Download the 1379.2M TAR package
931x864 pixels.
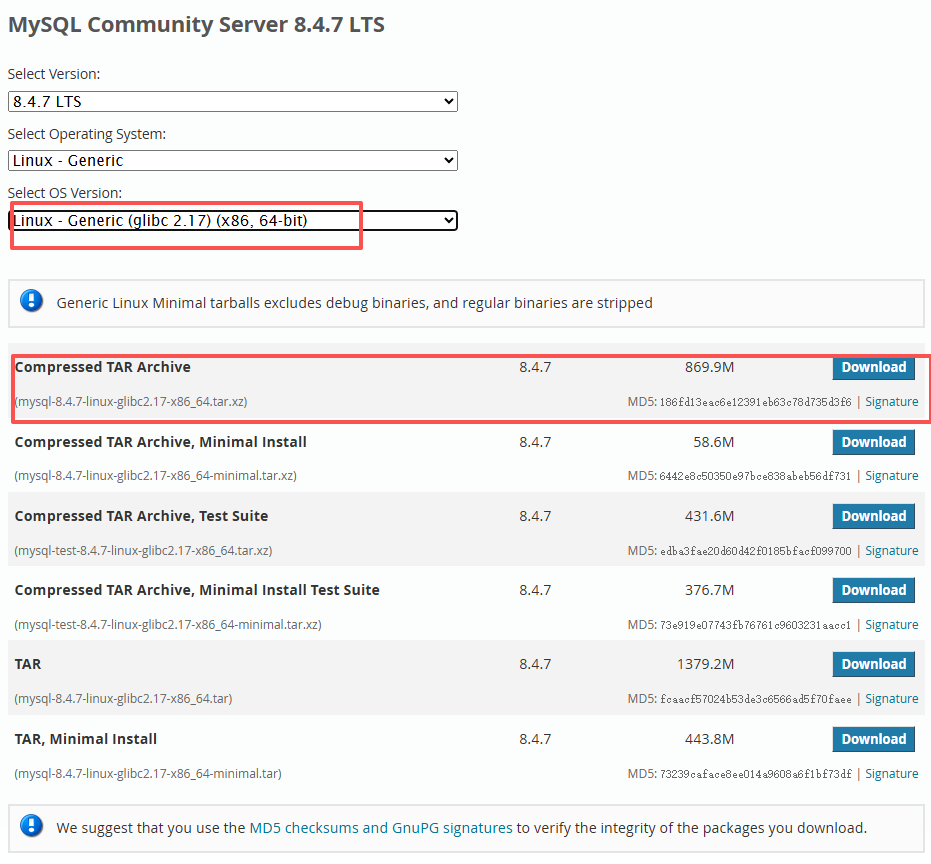pos(873,664)
